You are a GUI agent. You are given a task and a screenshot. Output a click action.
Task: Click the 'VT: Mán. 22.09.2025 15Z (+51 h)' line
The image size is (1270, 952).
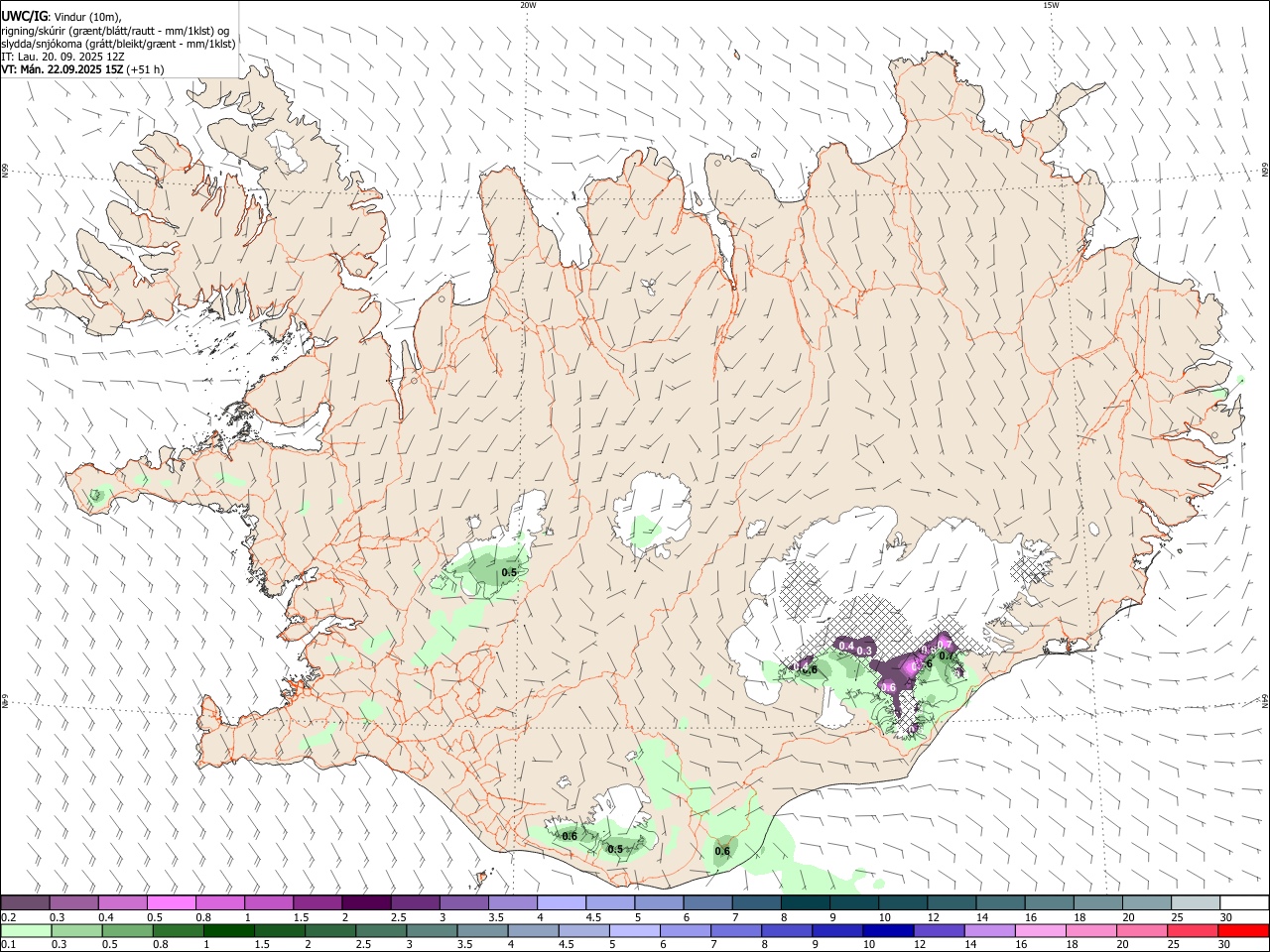click(82, 69)
